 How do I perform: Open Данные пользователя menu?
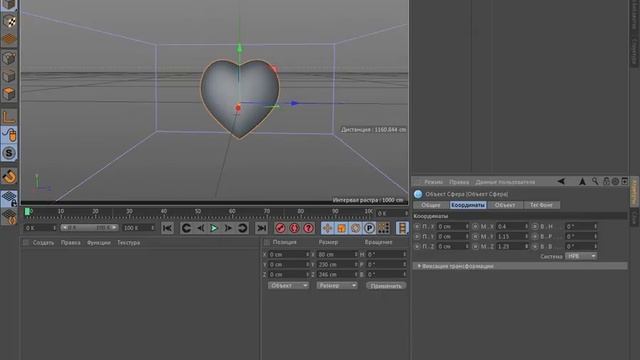[x=505, y=182]
